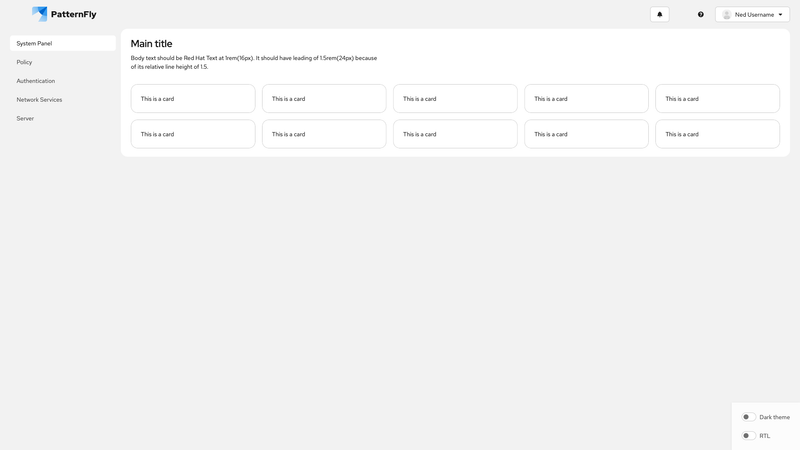Click the first card in the top row
The image size is (800, 450).
193,99
